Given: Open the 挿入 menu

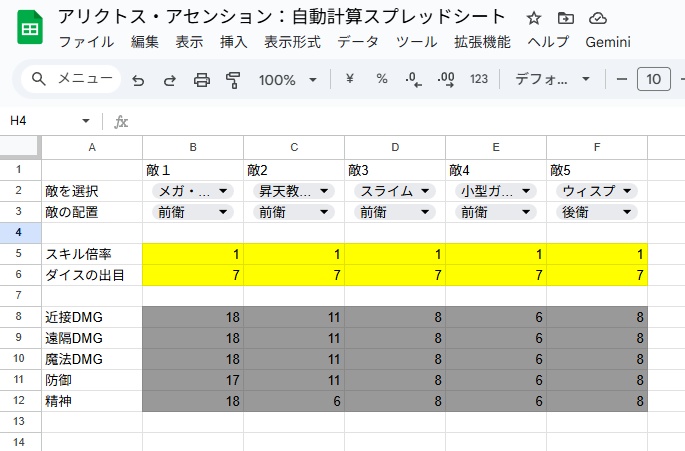Looking at the screenshot, I should pos(234,42).
